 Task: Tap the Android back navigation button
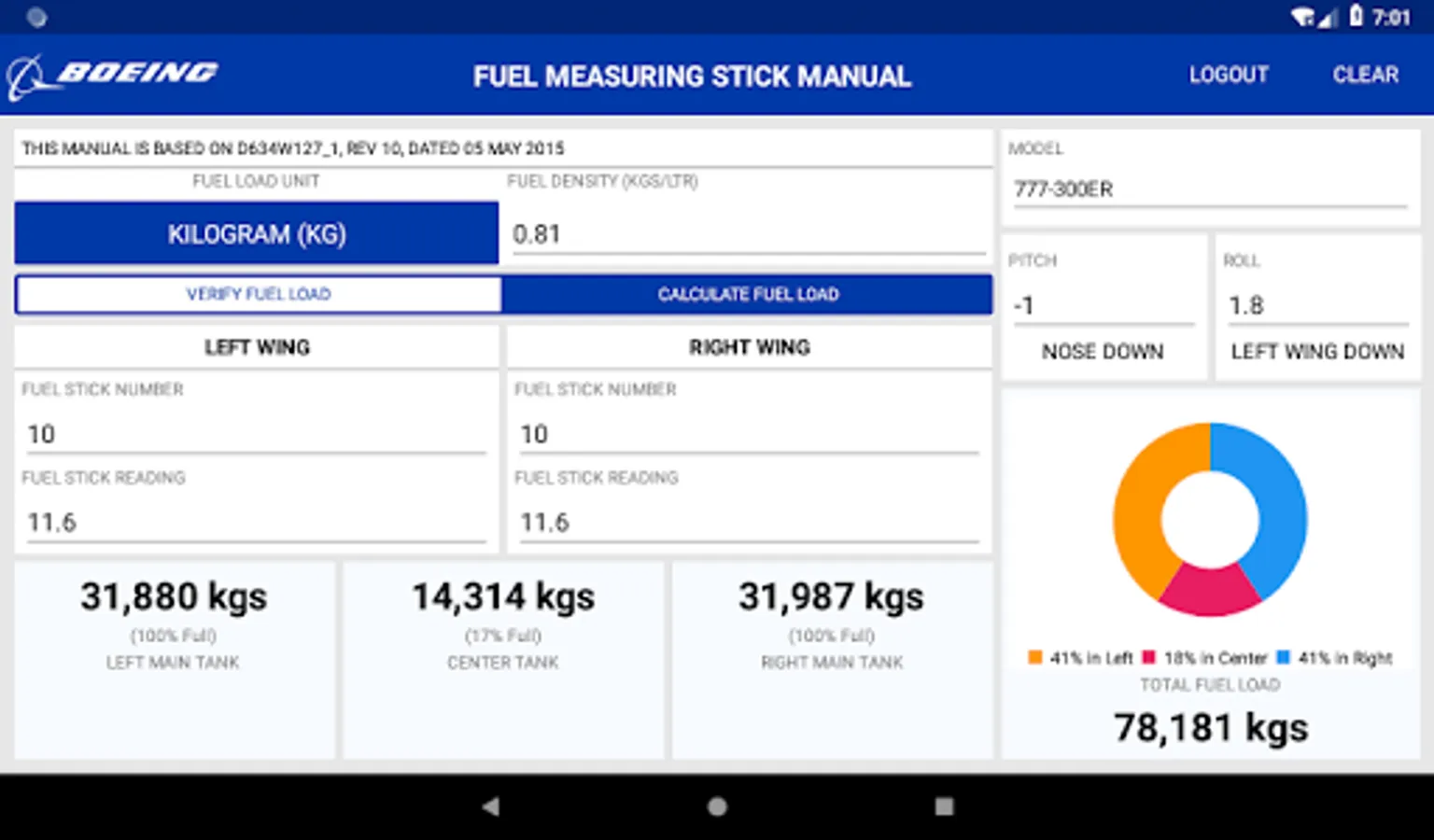point(491,806)
